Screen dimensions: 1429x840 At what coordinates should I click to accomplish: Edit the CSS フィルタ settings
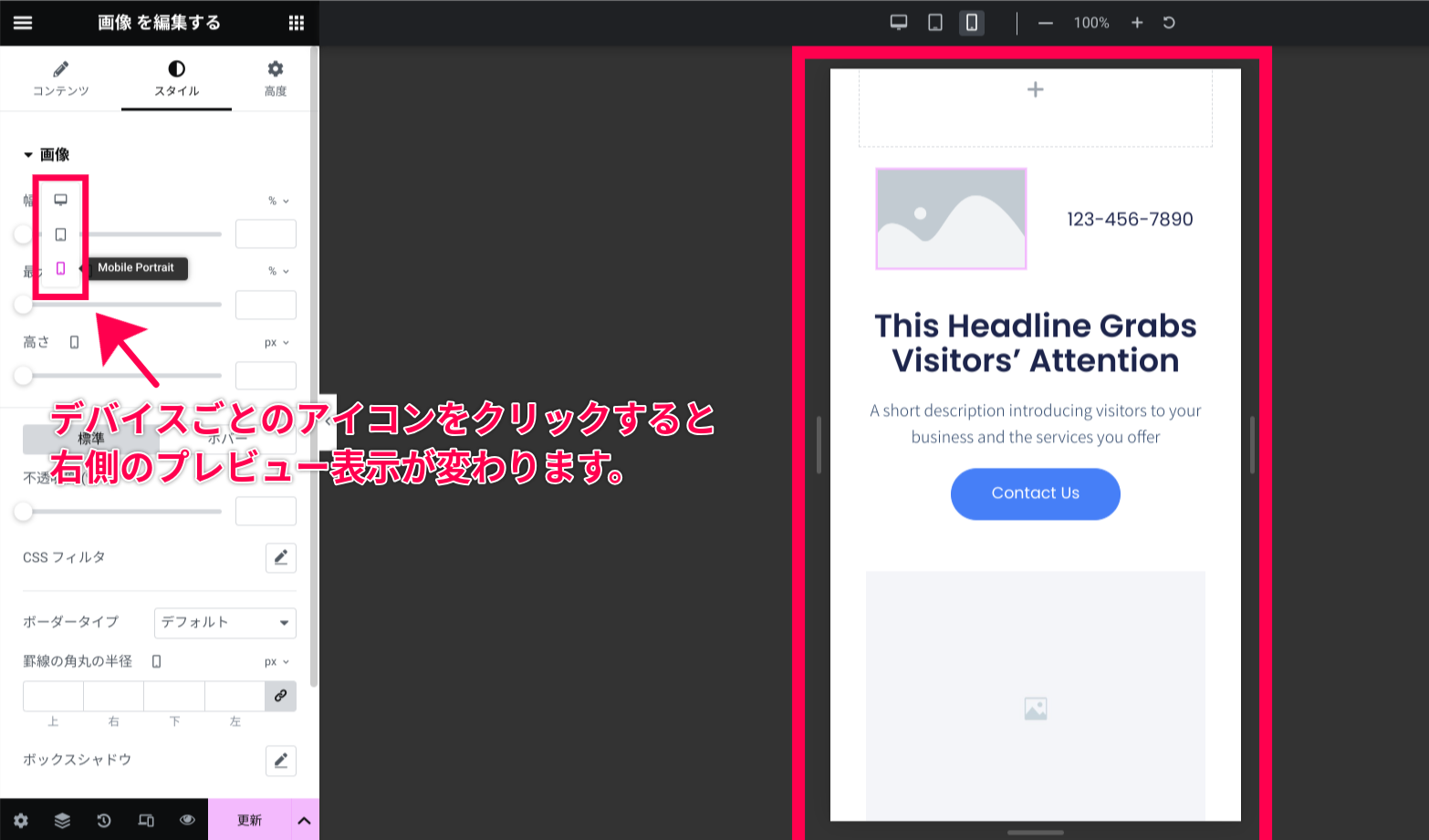click(281, 557)
